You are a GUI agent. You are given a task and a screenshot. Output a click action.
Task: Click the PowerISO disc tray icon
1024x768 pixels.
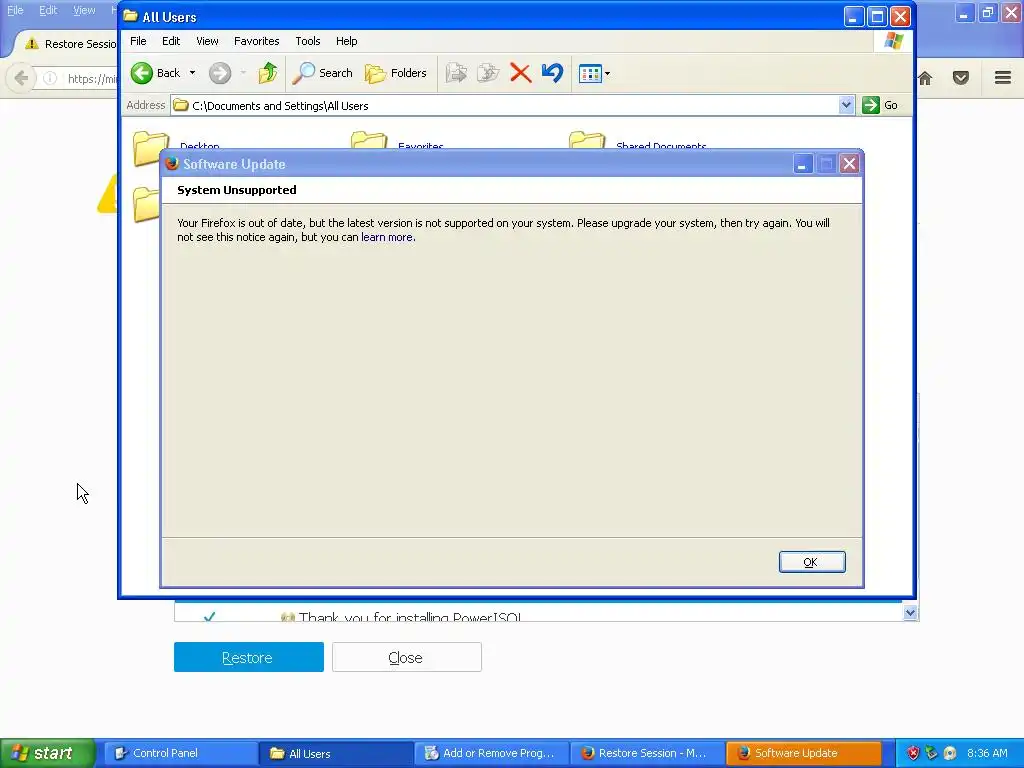click(x=950, y=753)
